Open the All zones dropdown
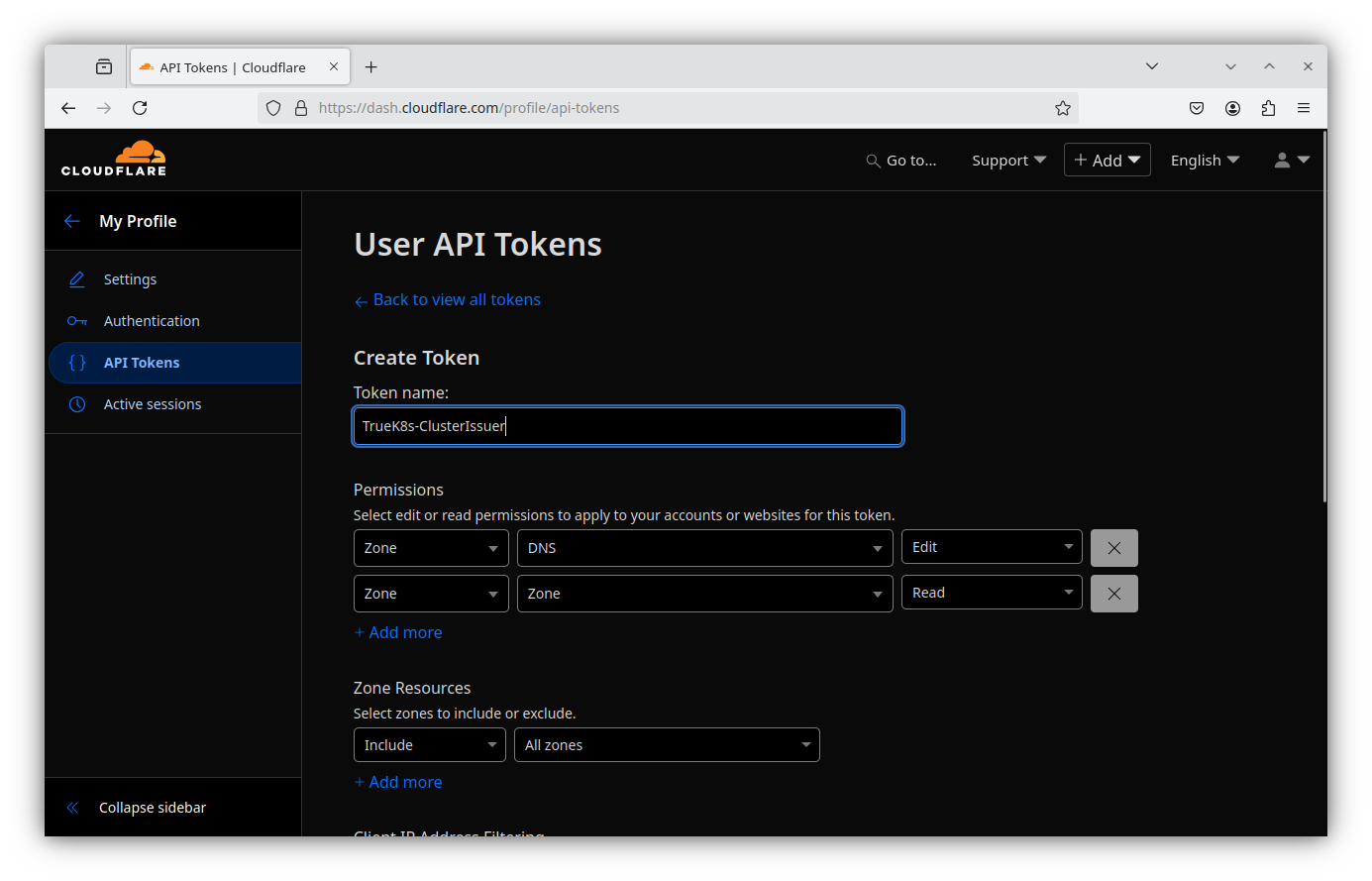The image size is (1372, 881). 666,745
